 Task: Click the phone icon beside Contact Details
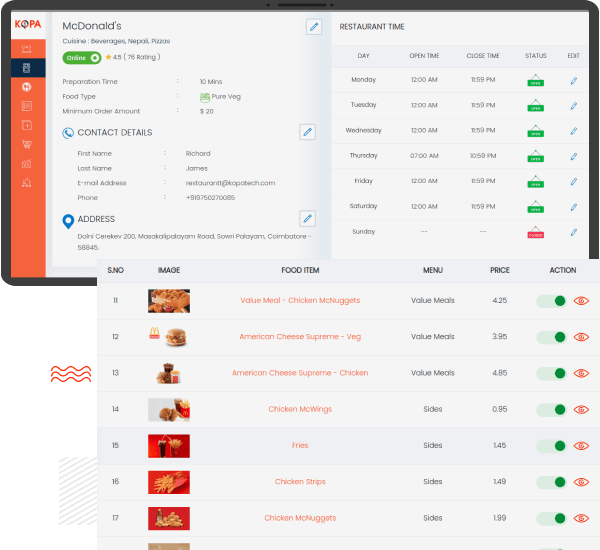point(68,133)
